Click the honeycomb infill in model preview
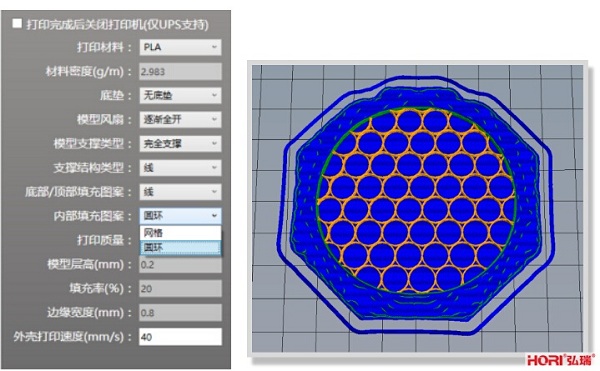This screenshot has height=371, width=600. pyautogui.click(x=416, y=200)
